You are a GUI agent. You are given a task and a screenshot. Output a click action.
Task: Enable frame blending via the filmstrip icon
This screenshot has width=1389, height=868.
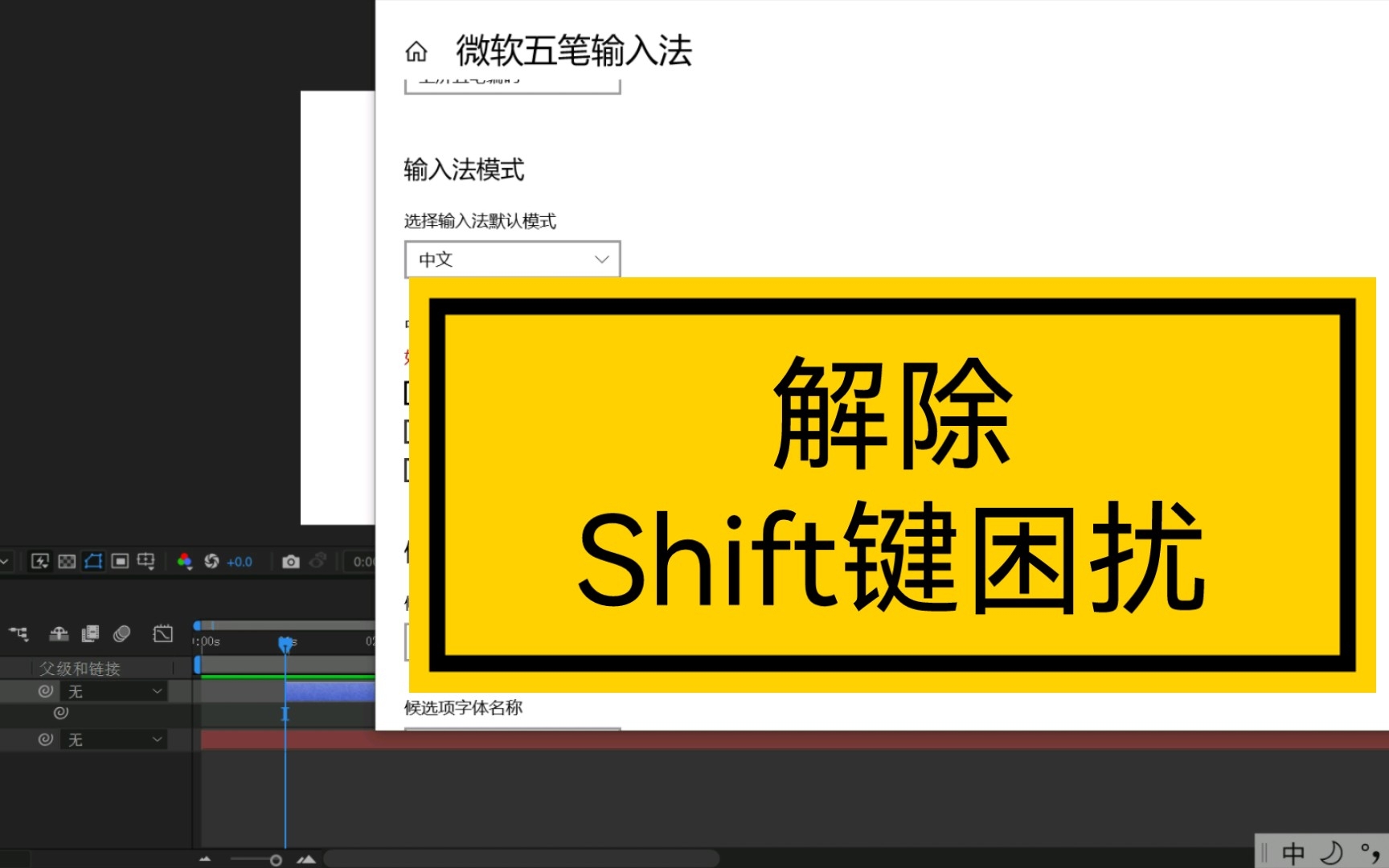click(90, 634)
